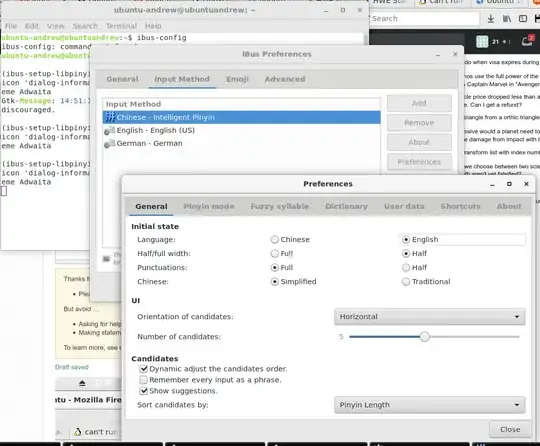This screenshot has width=540, height=446.
Task: Click the Tux penguin tab icon
Action: pyautogui.click(x=77, y=432)
